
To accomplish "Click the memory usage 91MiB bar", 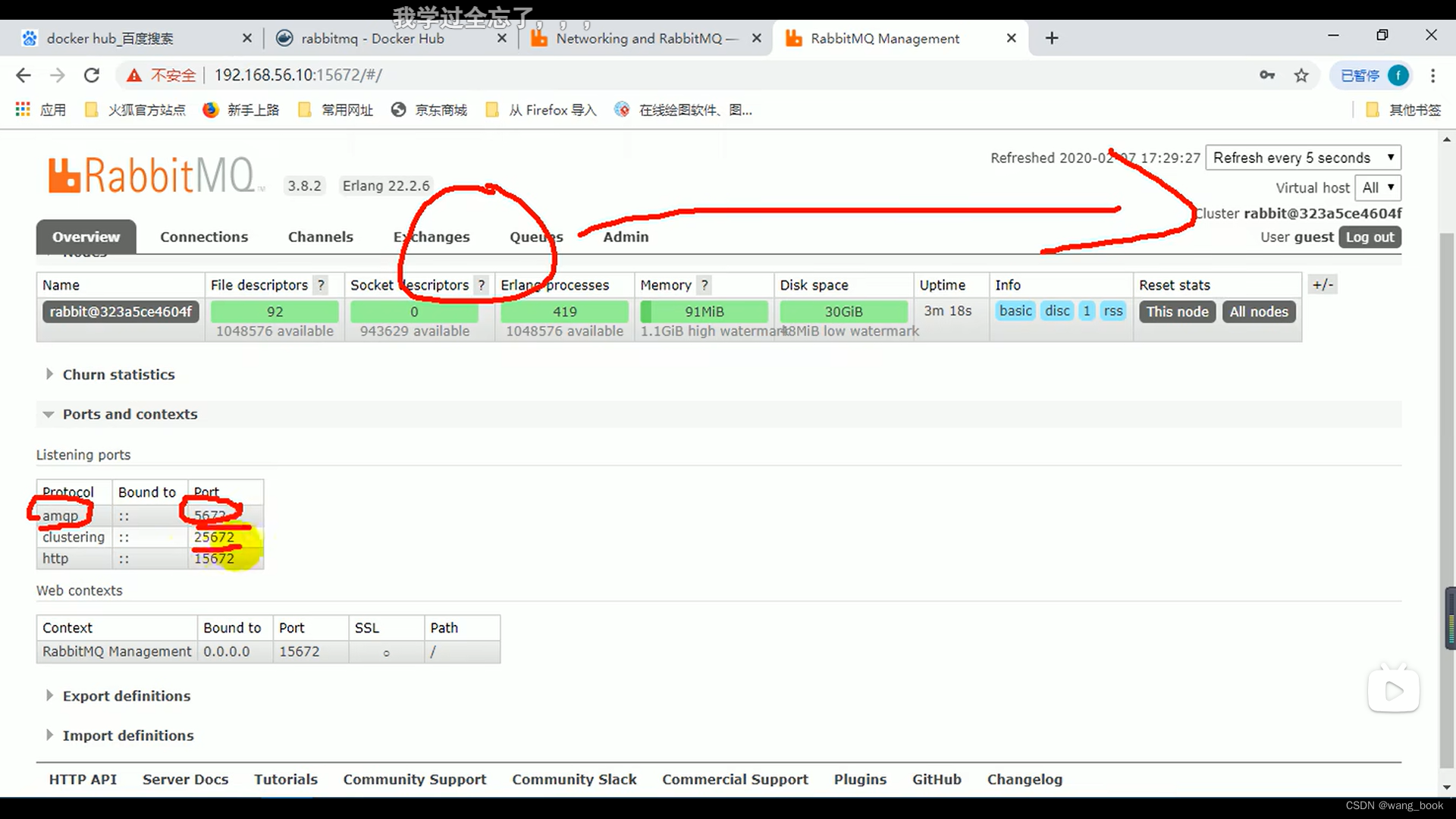I will click(x=704, y=312).
